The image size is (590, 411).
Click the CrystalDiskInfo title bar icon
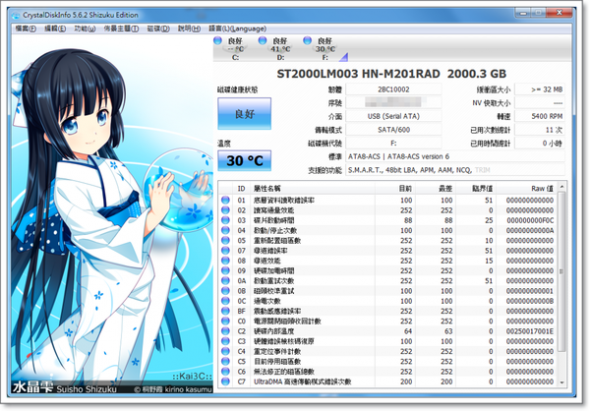(16, 15)
